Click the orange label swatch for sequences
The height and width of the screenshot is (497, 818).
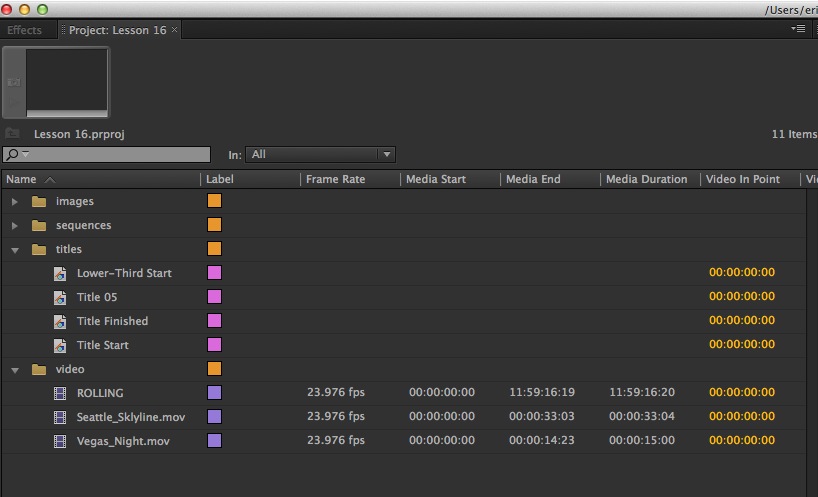[214, 225]
